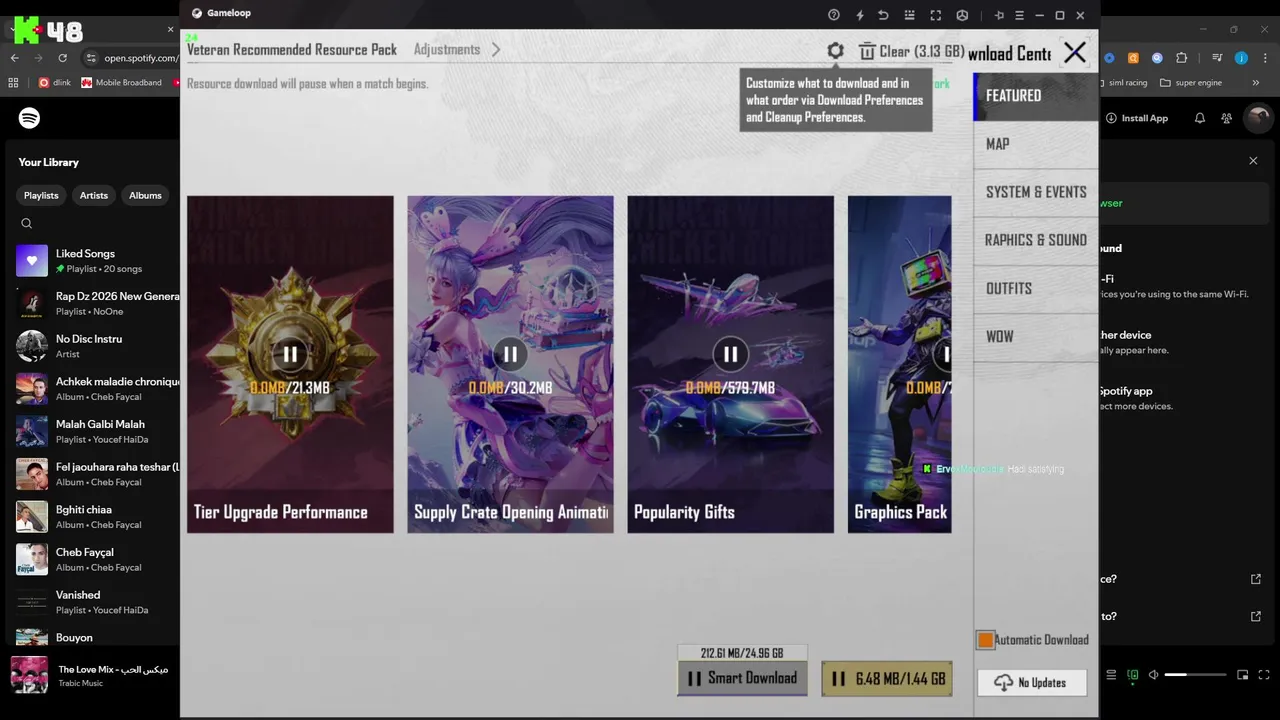Screen dimensions: 1280x720
Task: Switch to the Adjustments tab
Action: (x=447, y=49)
